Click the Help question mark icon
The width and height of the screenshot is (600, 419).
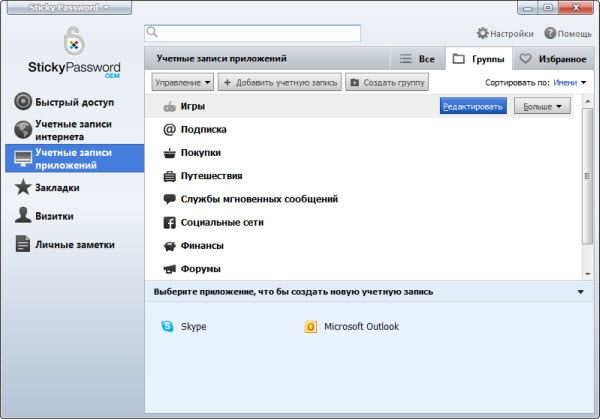(x=549, y=33)
